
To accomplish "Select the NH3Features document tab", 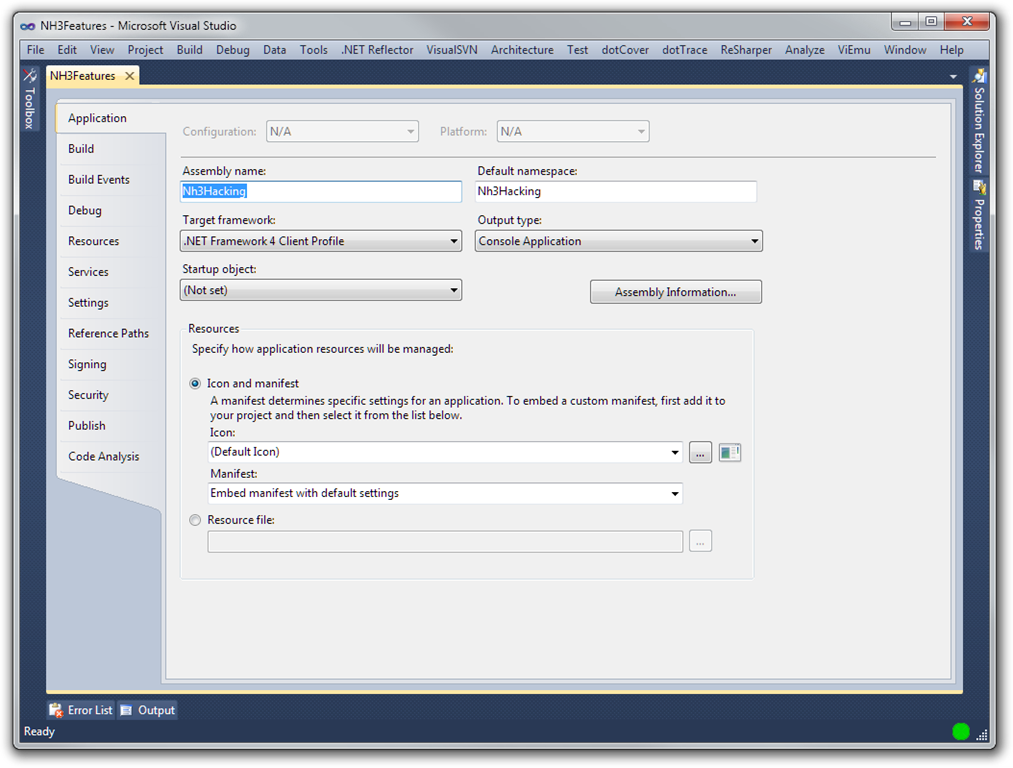I will pyautogui.click(x=83, y=76).
